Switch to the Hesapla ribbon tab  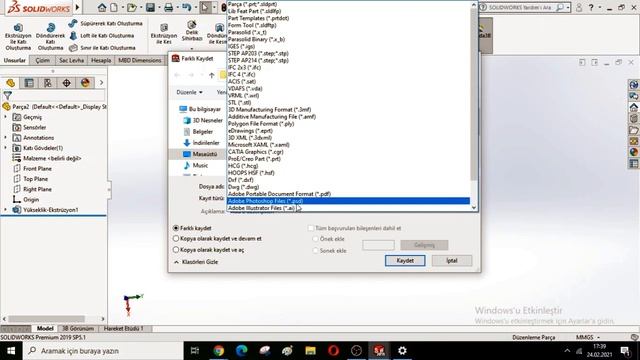(101, 60)
